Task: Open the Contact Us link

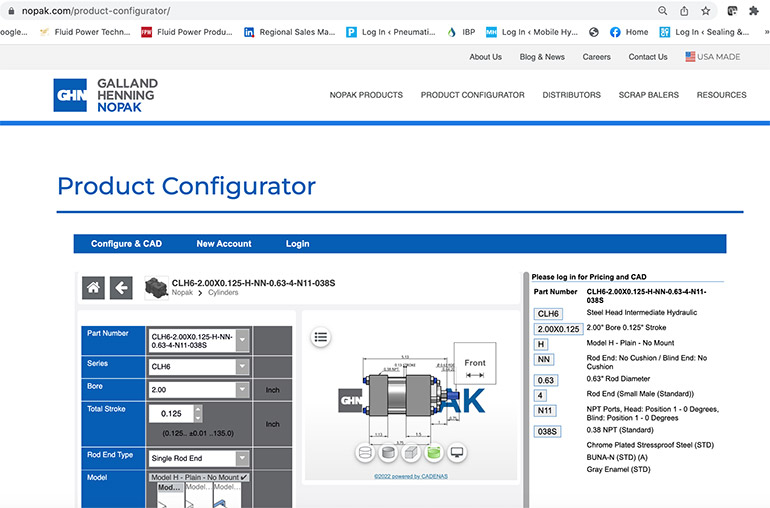Action: 648,57
